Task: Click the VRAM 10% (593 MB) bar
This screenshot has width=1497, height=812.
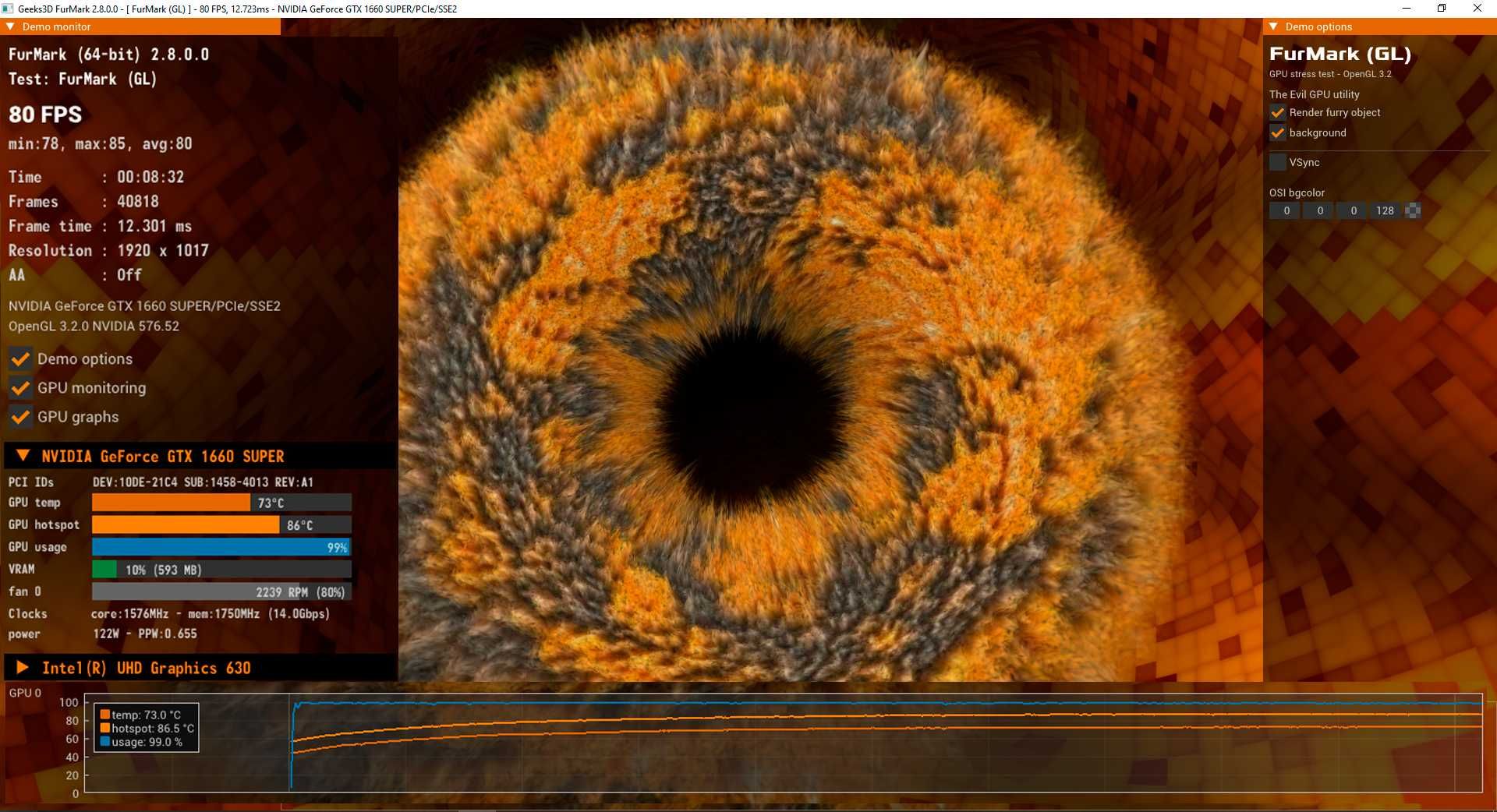Action: pos(221,570)
